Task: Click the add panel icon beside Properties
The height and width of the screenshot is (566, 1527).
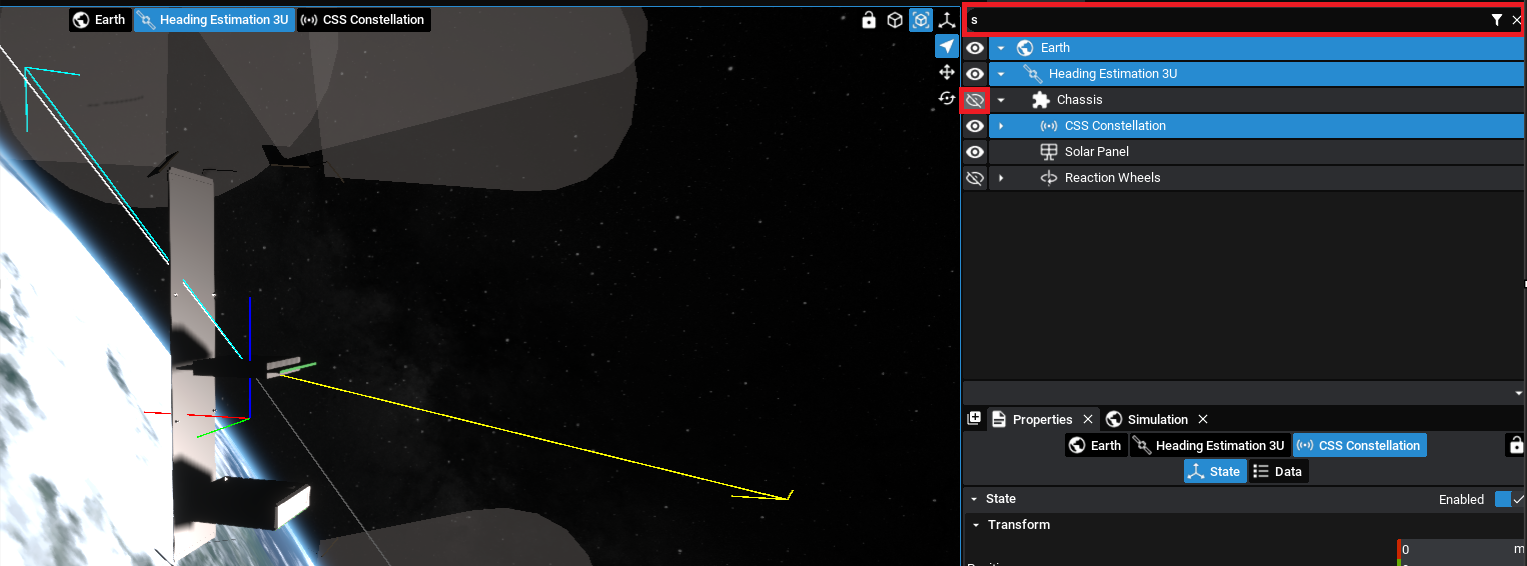Action: tap(974, 419)
